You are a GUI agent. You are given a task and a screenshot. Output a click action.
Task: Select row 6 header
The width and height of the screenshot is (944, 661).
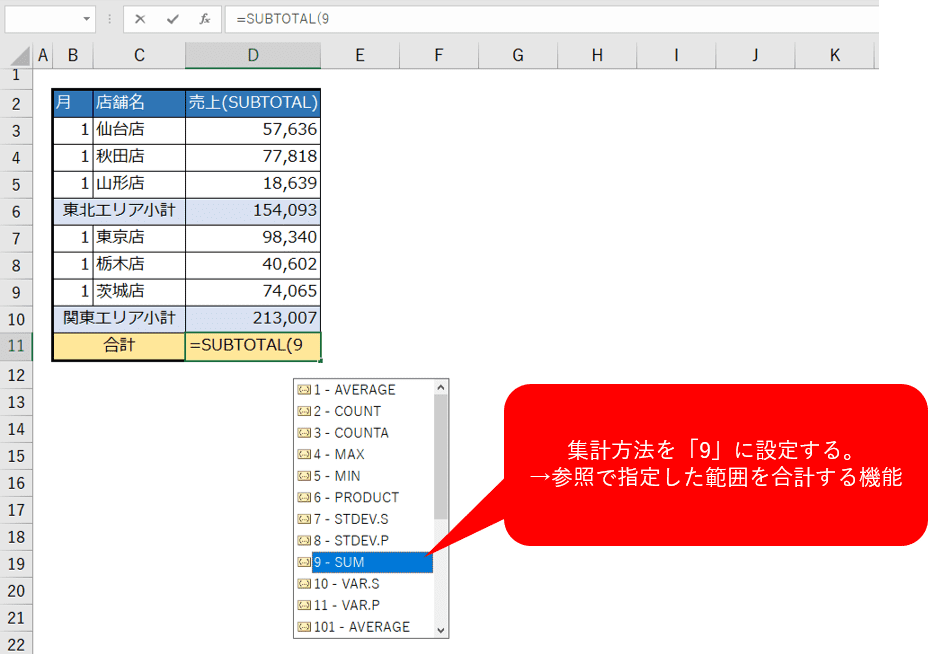click(16, 211)
